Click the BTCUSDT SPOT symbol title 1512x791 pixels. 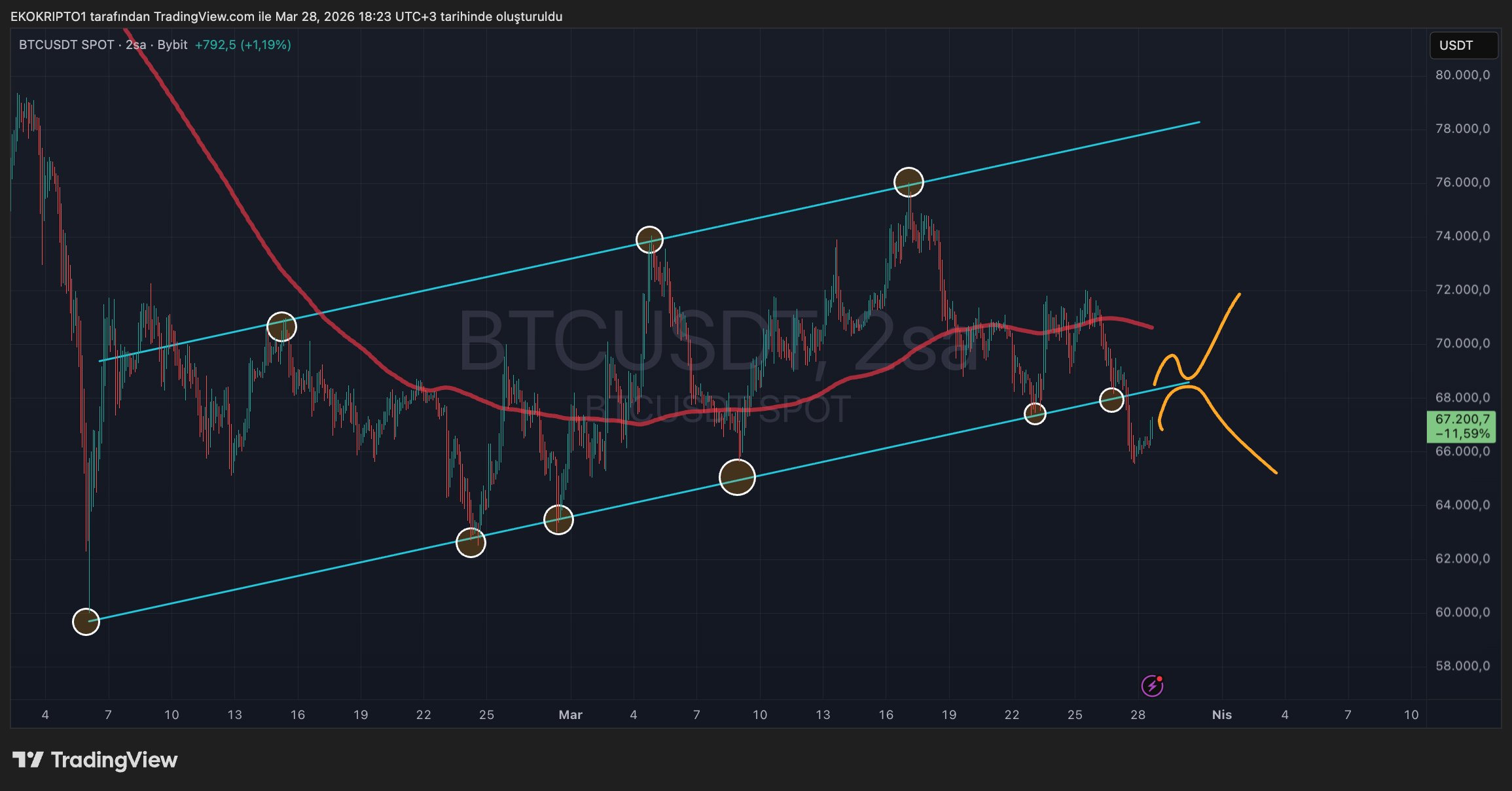click(x=66, y=44)
